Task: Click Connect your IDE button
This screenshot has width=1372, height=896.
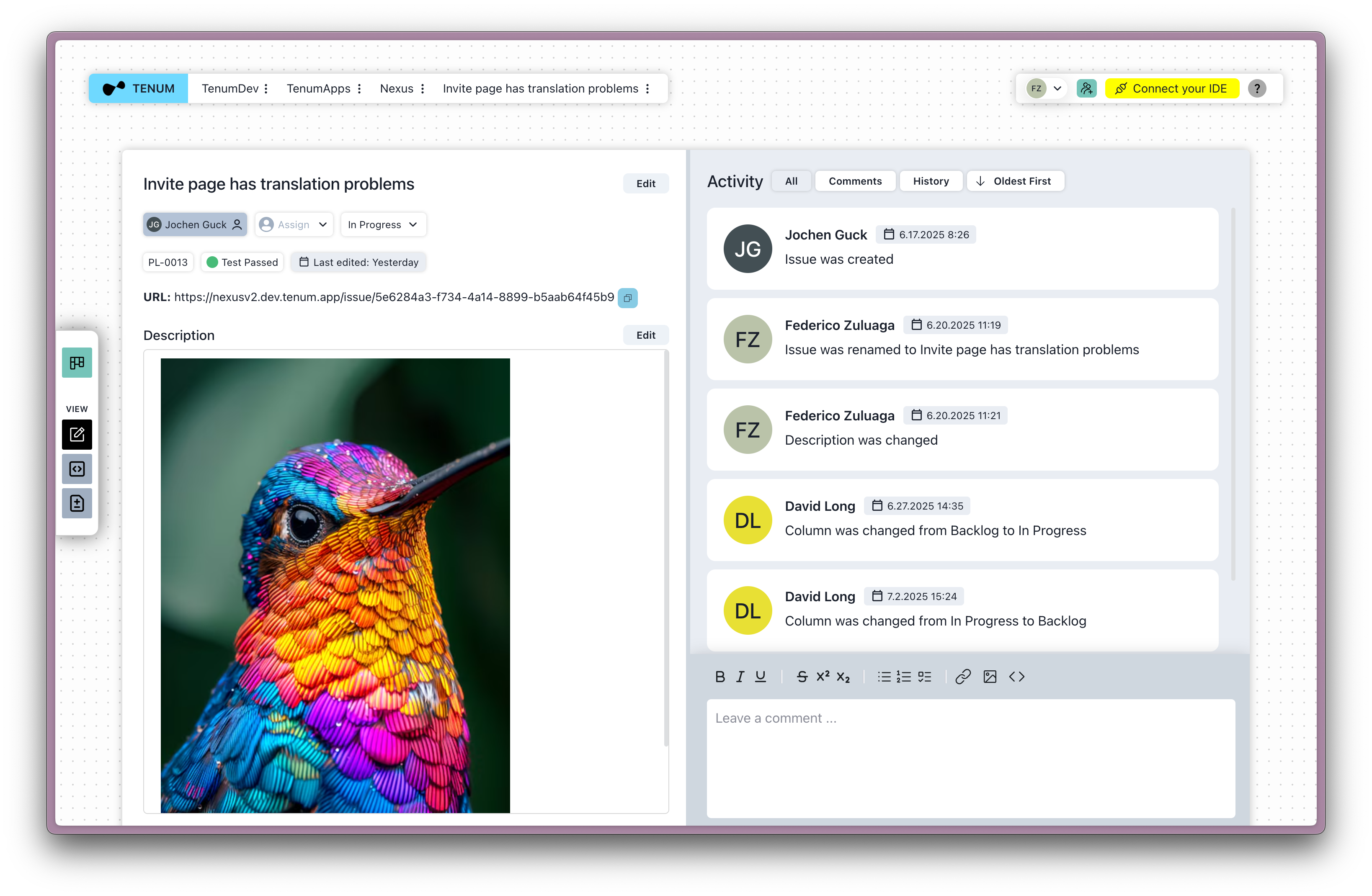Action: coord(1171,89)
